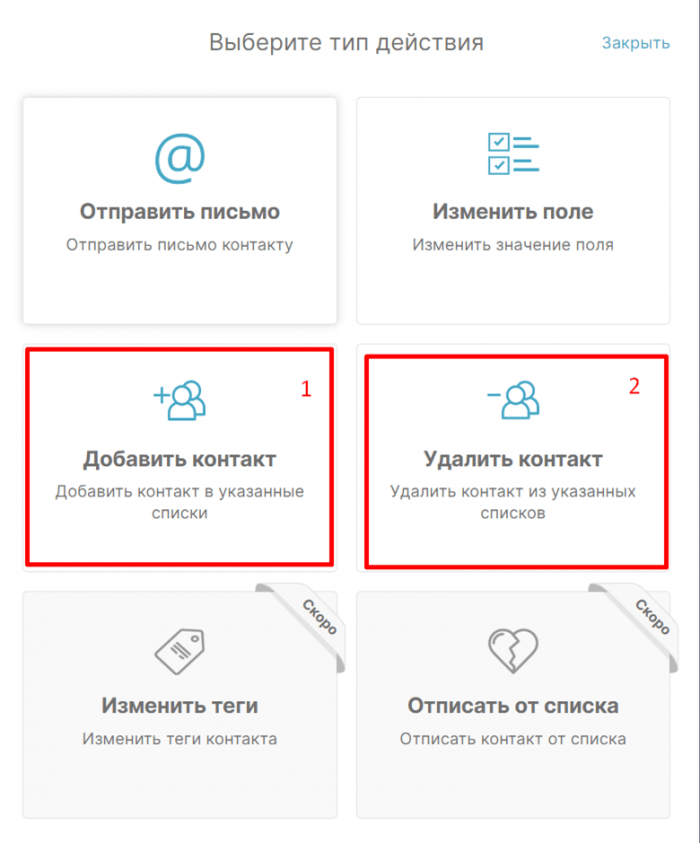
Task: Click description Изменить значение поля
Action: [x=513, y=245]
